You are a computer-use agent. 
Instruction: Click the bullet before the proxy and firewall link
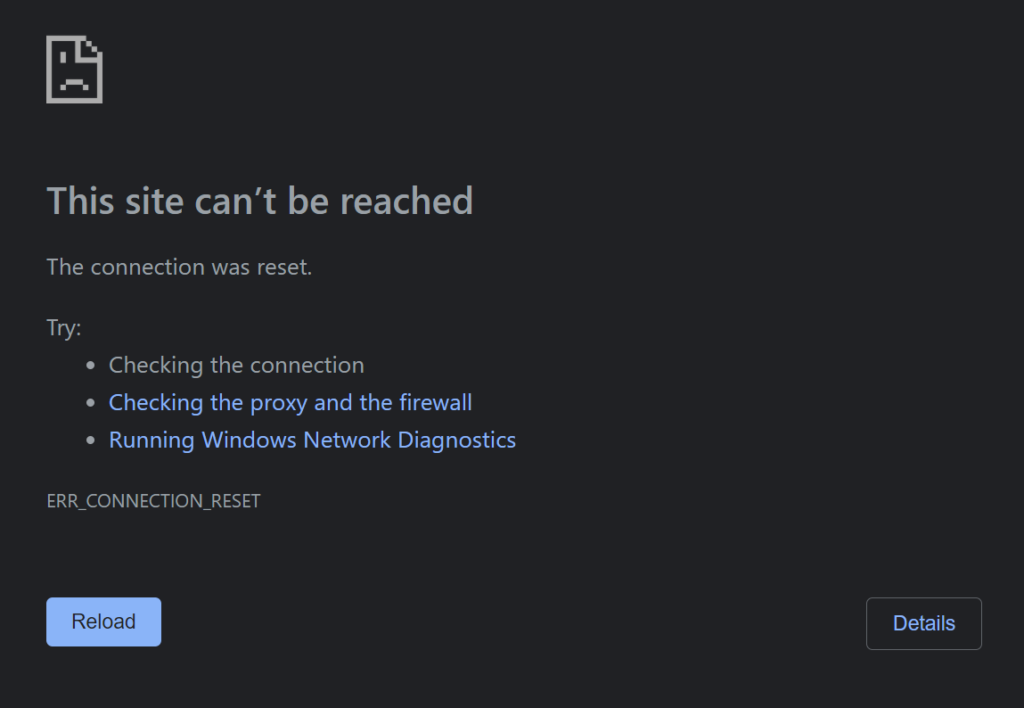click(x=91, y=403)
